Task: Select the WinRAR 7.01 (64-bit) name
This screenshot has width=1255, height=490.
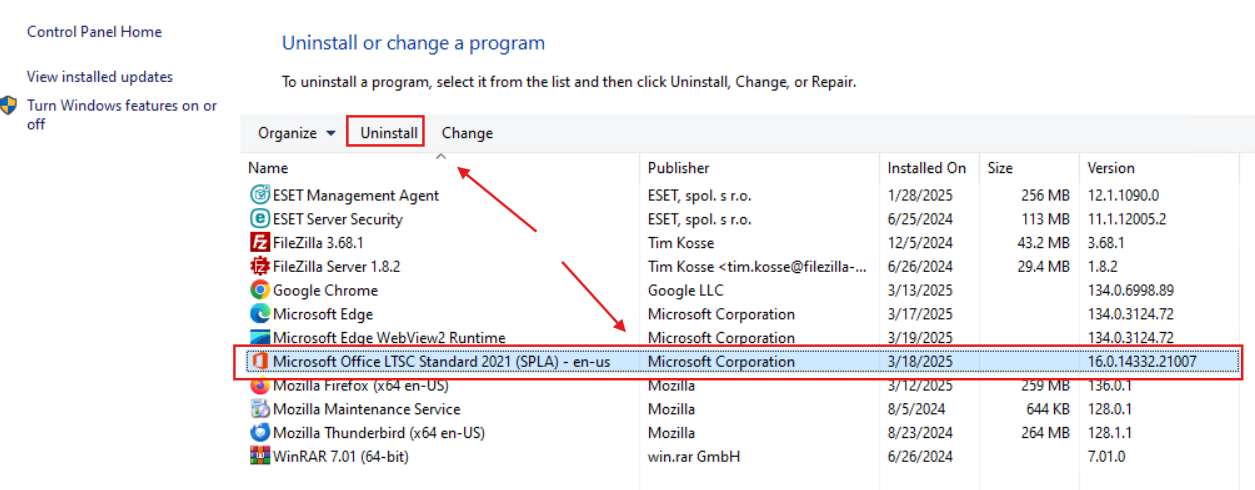Action: 341,457
